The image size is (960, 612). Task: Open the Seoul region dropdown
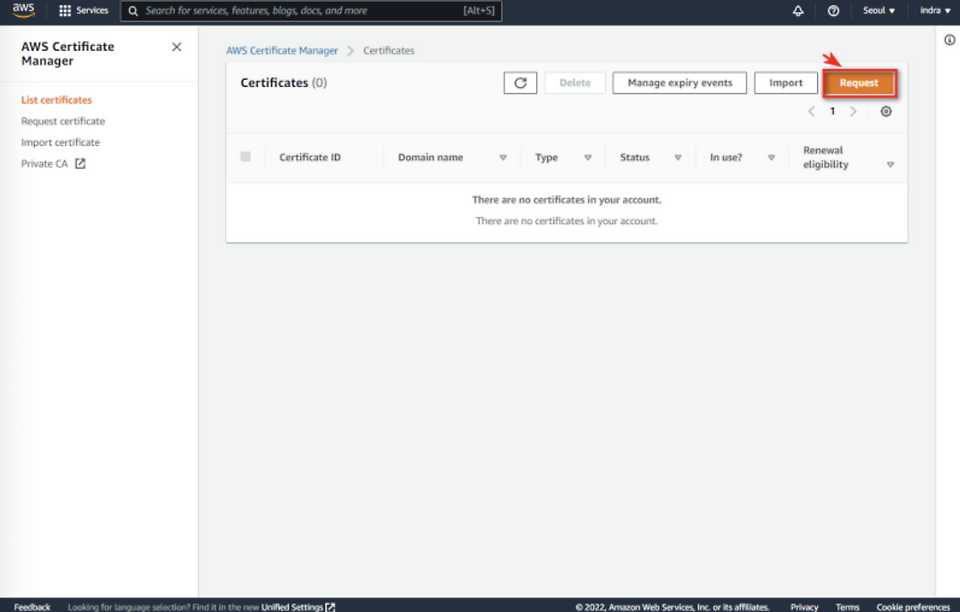879,10
